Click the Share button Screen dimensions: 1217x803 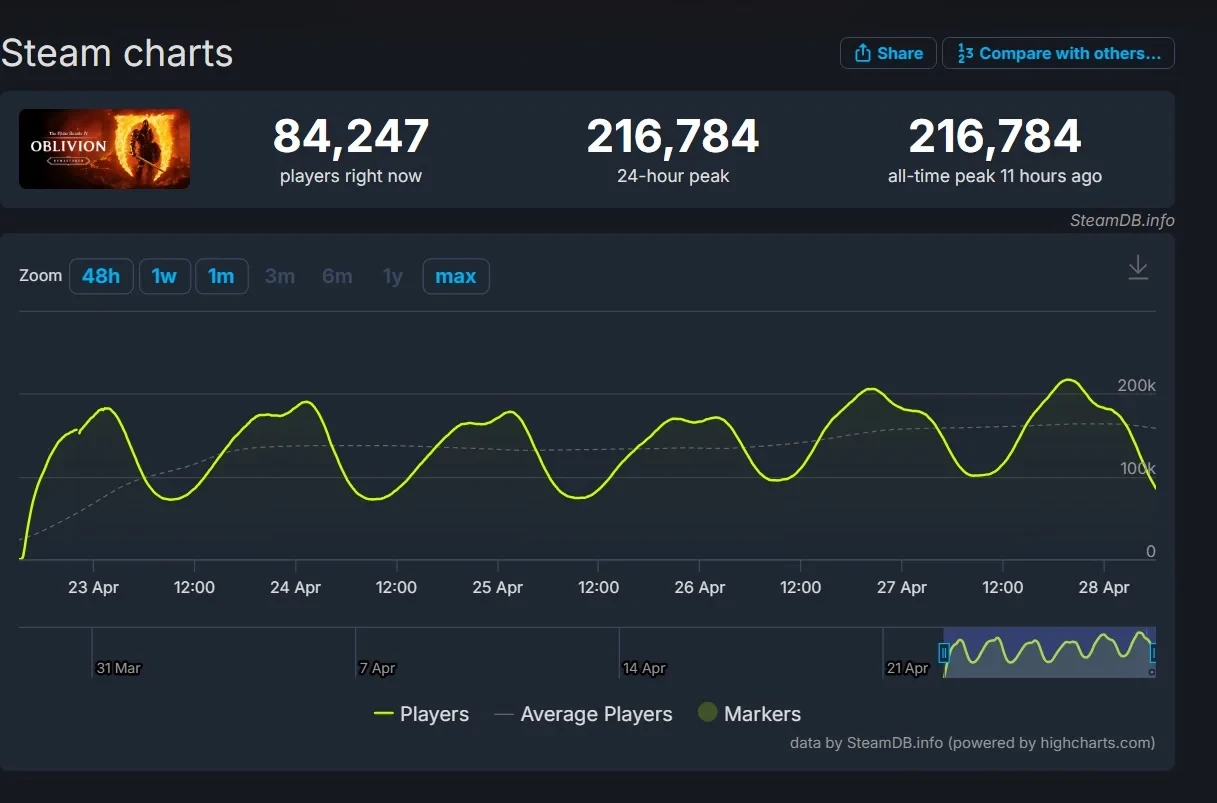point(888,53)
